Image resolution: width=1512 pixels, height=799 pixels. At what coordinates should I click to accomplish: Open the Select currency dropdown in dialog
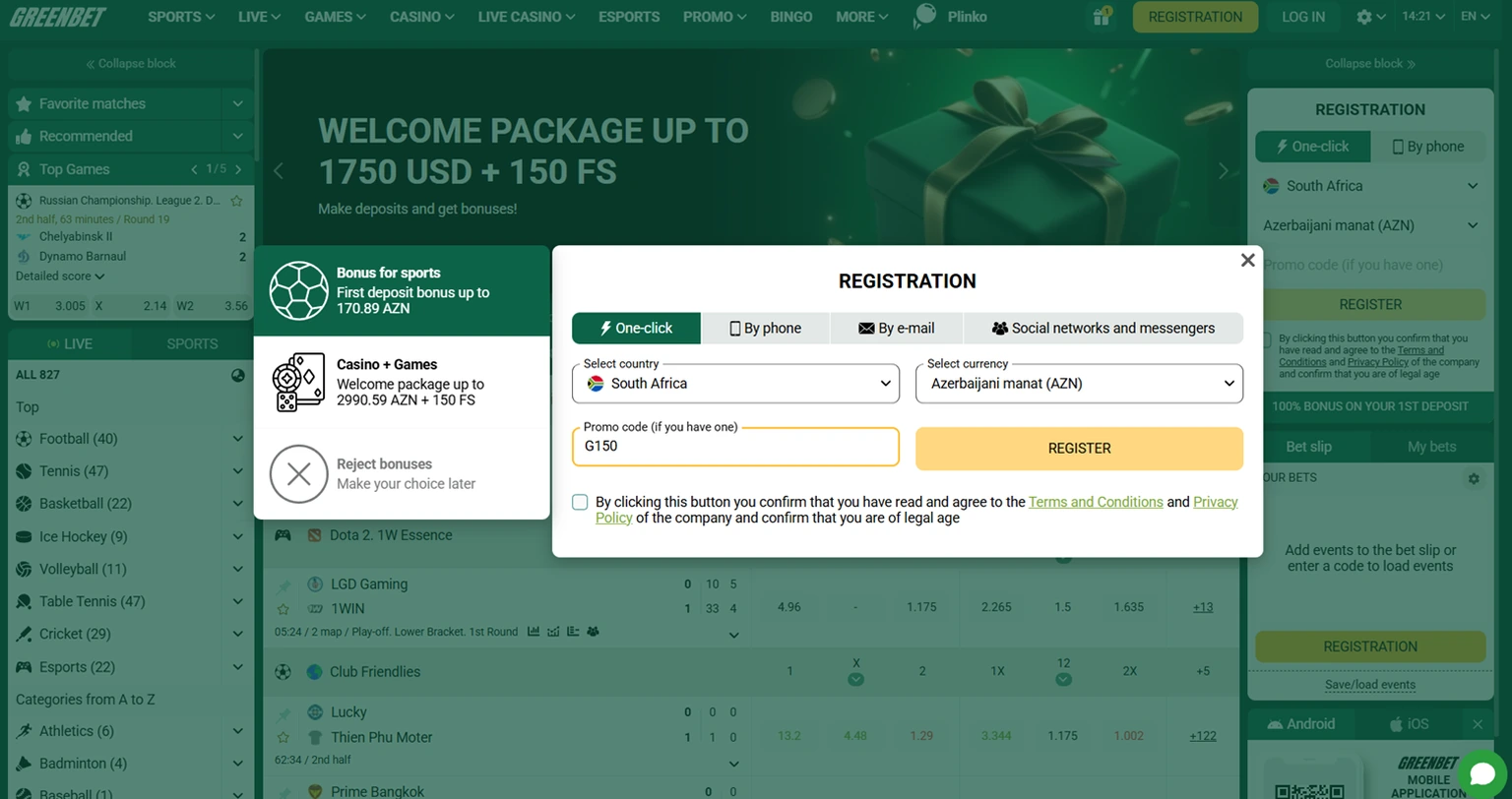coord(1079,384)
